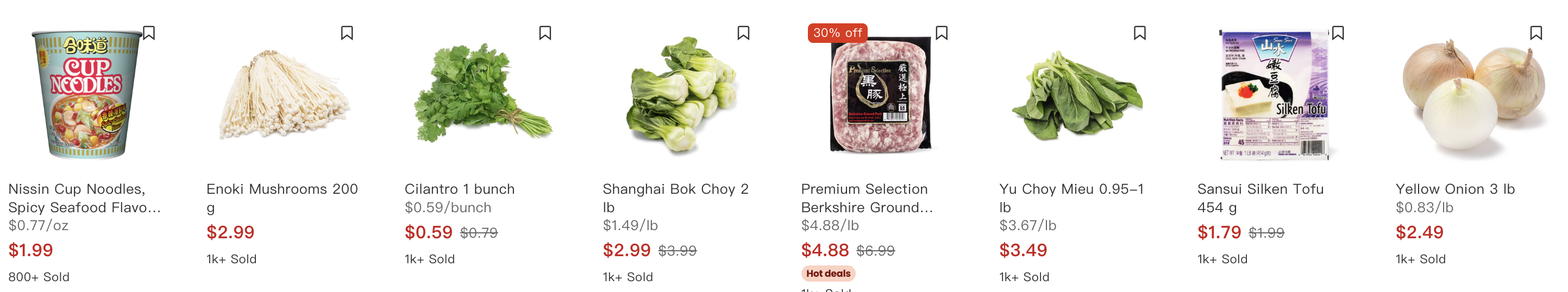The image size is (1568, 292).
Task: Click the Shanghai Bok Choy photo
Action: [681, 96]
